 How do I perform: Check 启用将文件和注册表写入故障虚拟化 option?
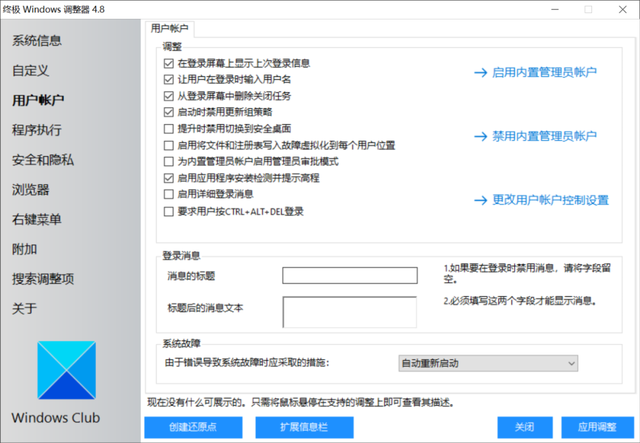coord(169,145)
